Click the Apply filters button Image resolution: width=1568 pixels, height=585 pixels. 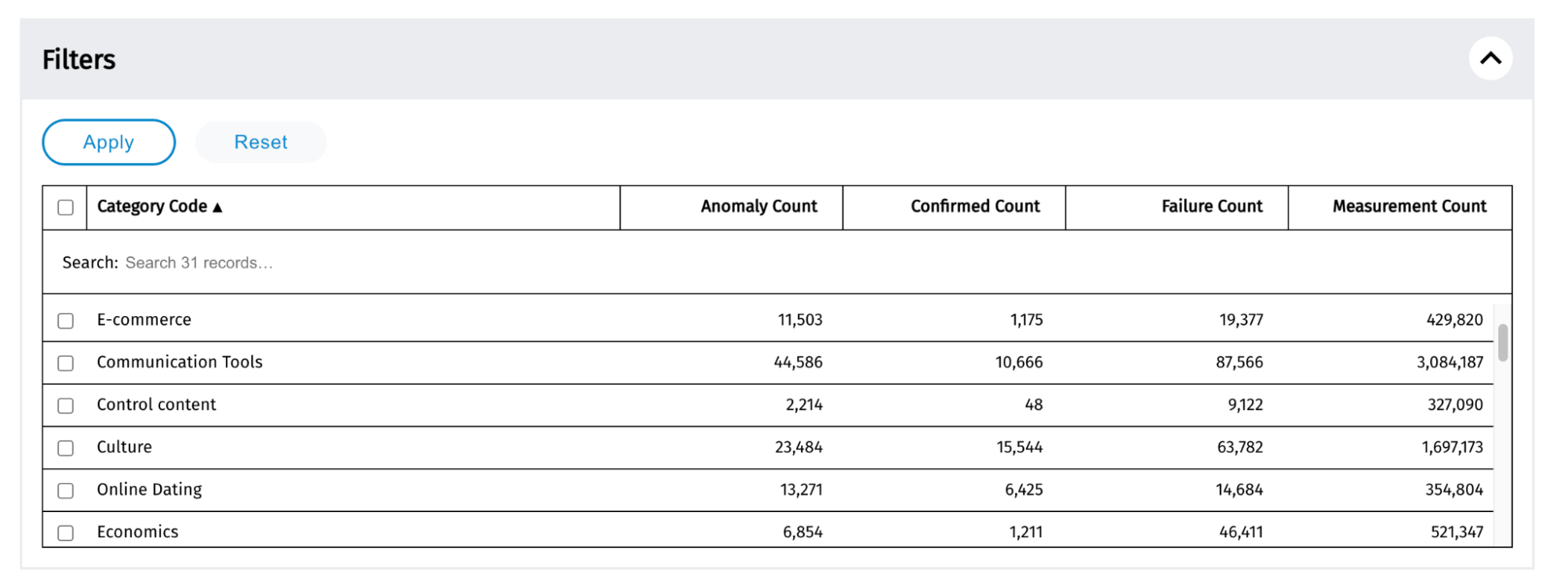click(108, 142)
